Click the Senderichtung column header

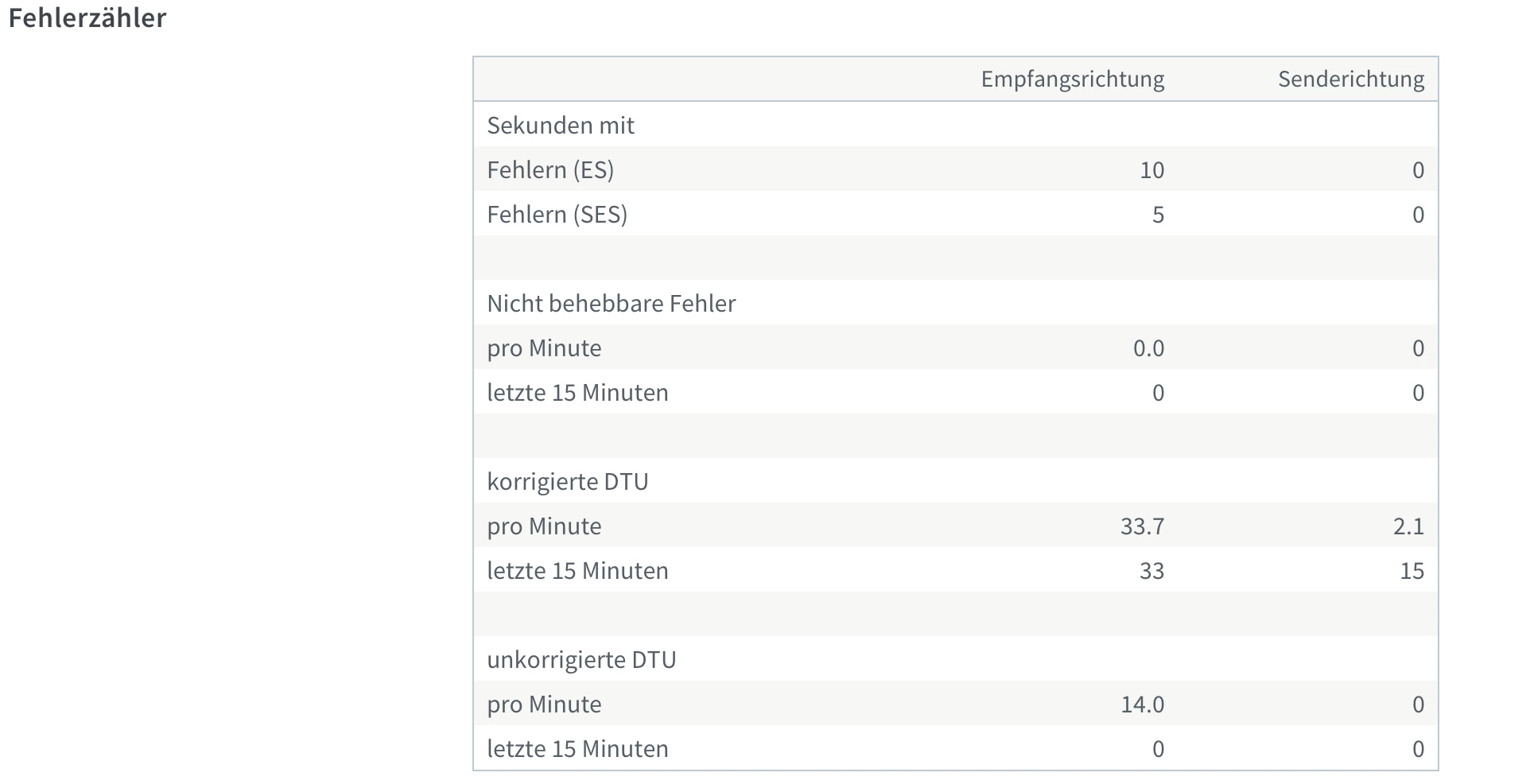point(1350,79)
